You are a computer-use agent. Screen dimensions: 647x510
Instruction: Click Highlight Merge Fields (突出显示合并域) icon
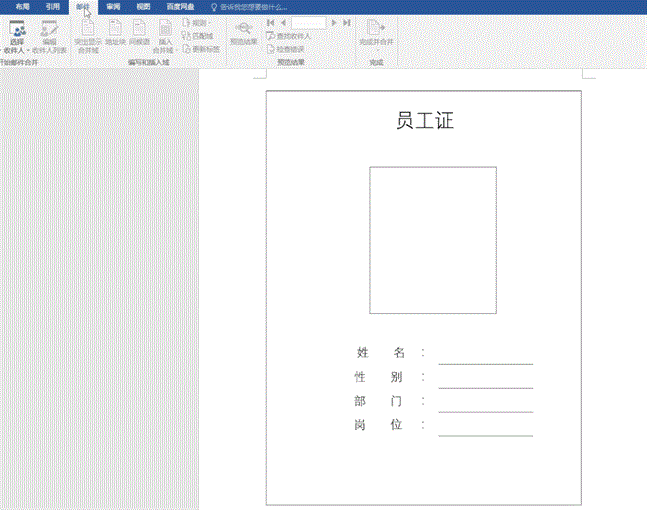point(88,34)
